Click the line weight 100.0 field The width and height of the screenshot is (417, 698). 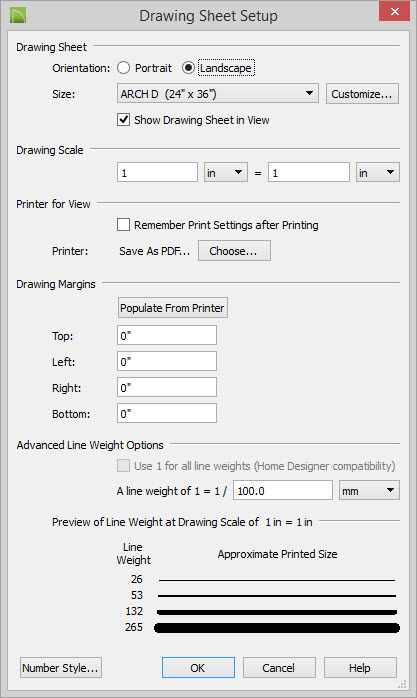pos(283,491)
